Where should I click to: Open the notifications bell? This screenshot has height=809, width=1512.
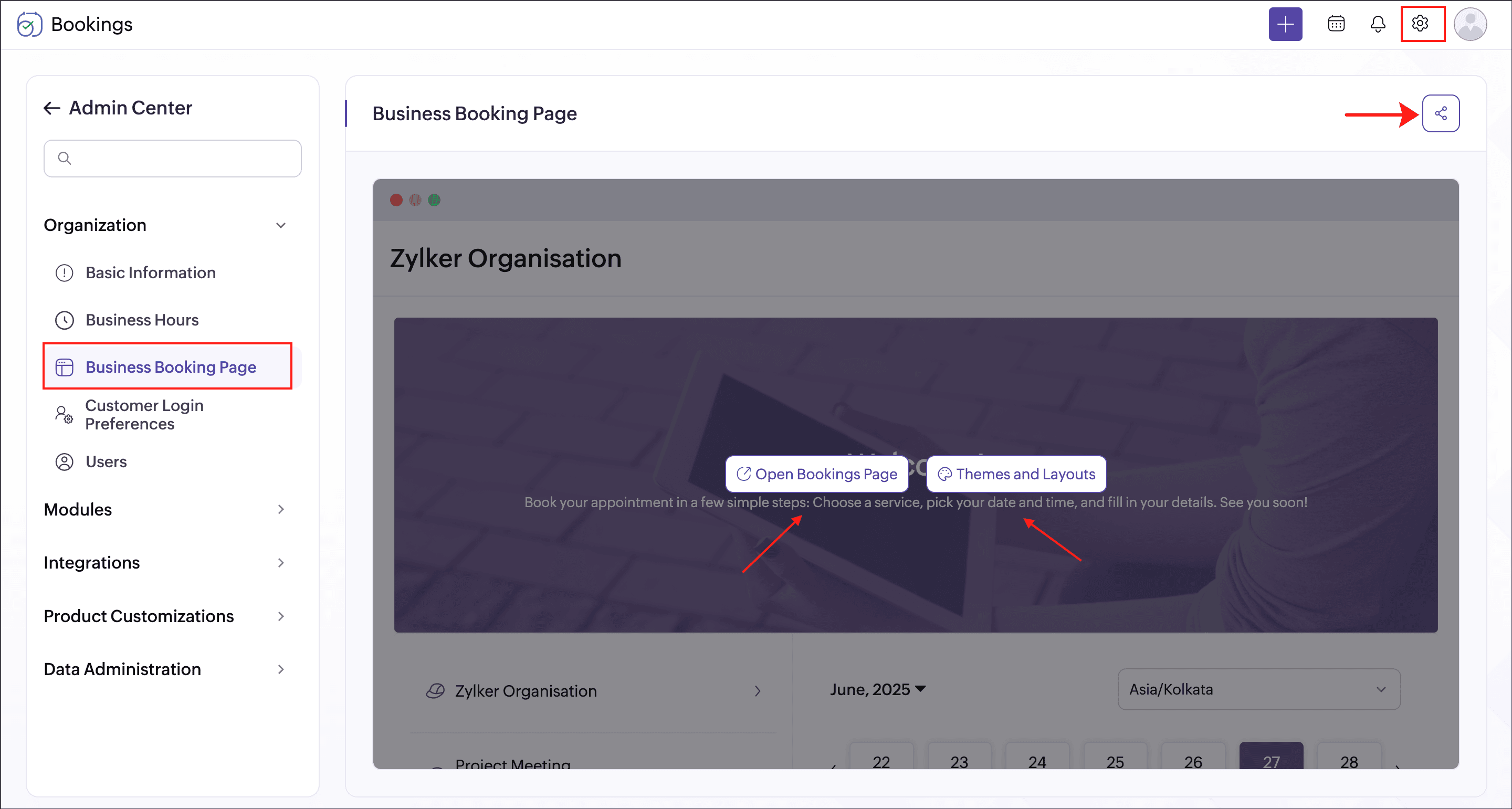coord(1377,24)
